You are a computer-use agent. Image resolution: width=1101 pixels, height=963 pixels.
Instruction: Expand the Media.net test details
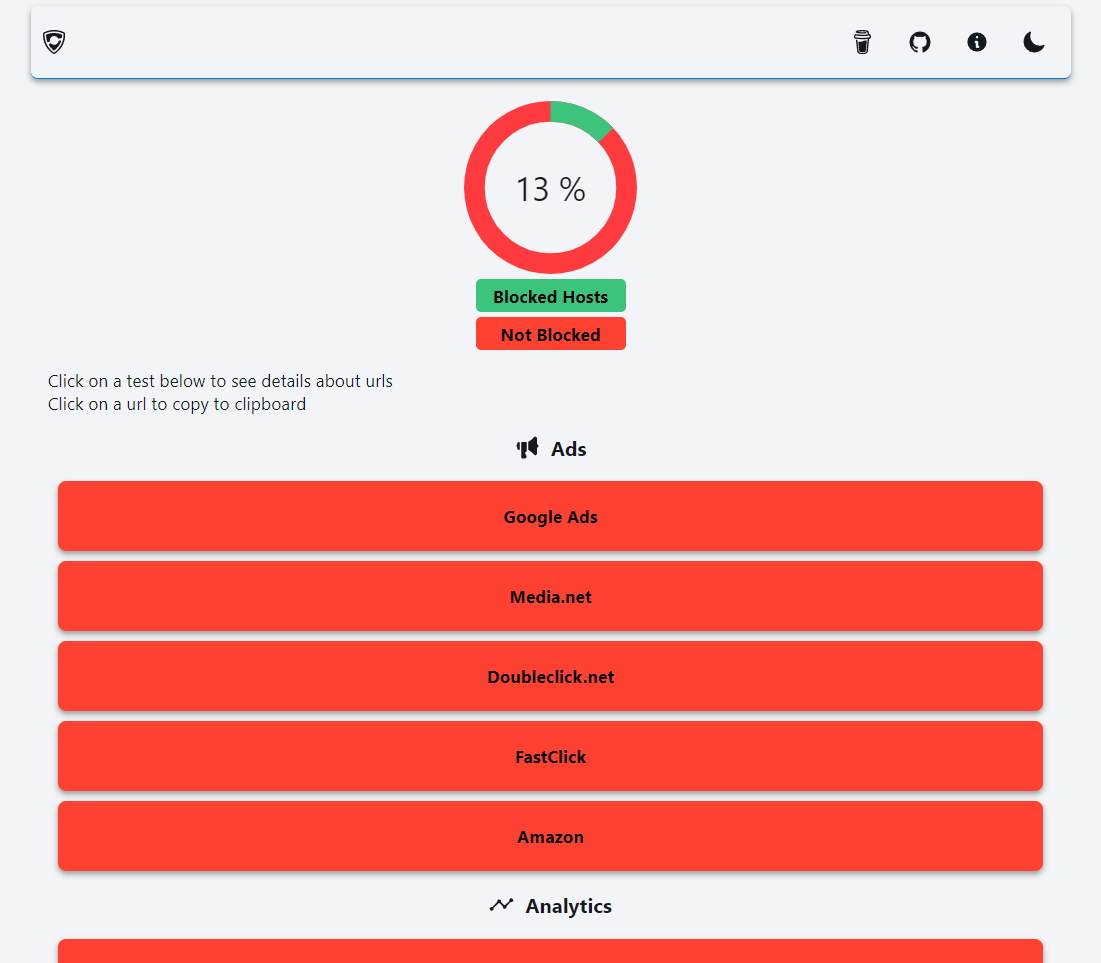550,597
